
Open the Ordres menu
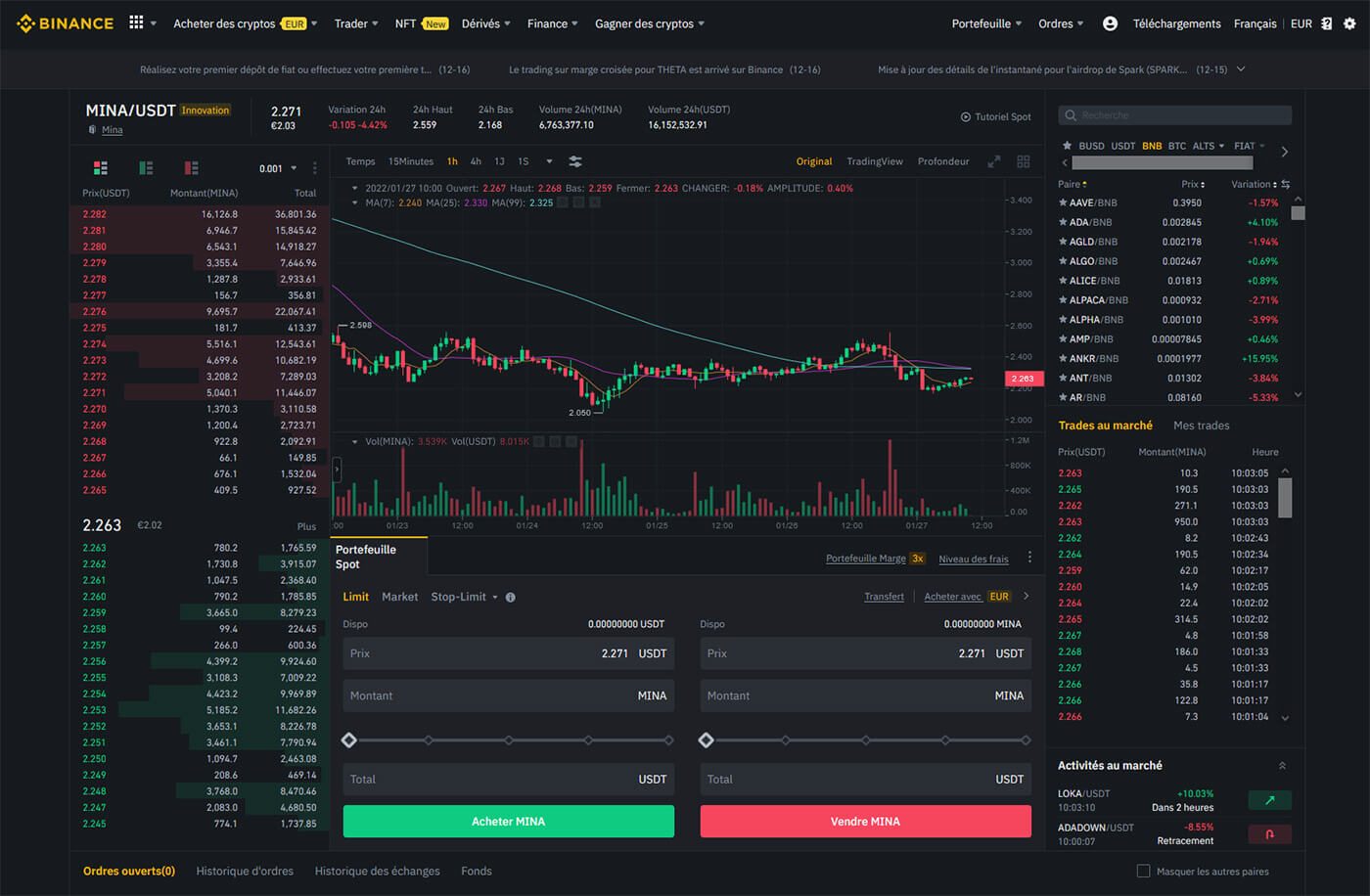[1061, 23]
